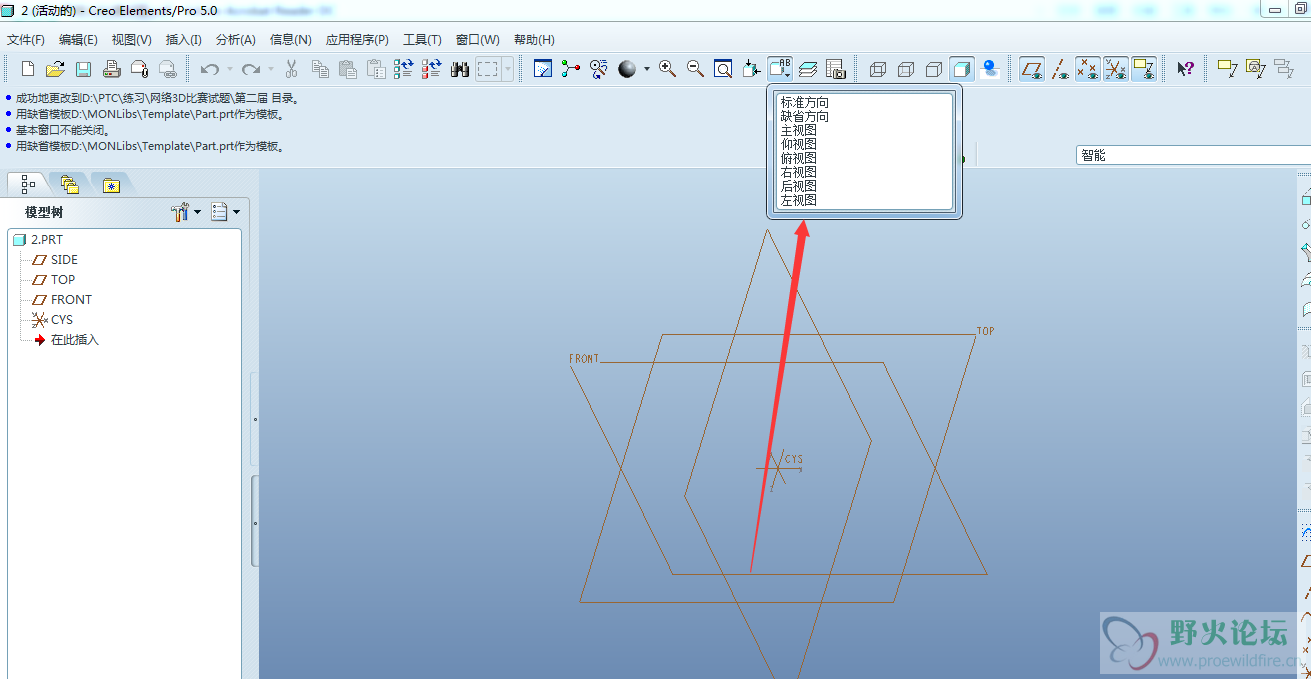
Task: Click the reorient view icon
Action: [x=752, y=69]
